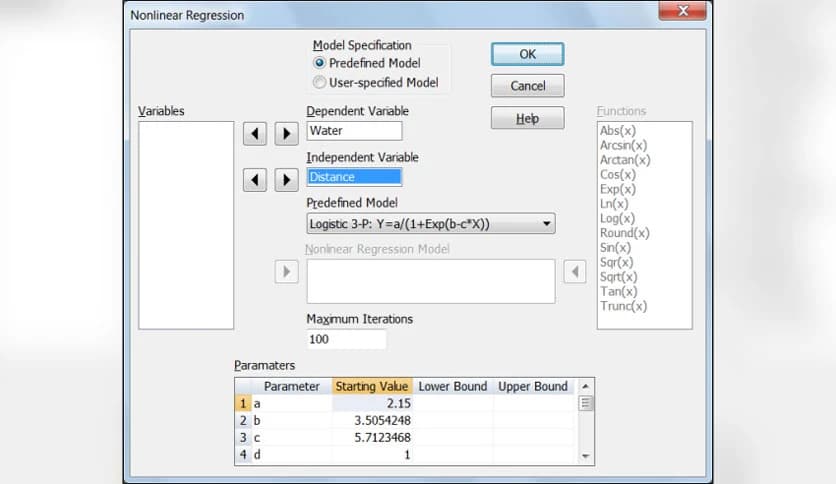This screenshot has height=484, width=836.
Task: Select row header 2 in parameters table
Action: click(x=243, y=421)
